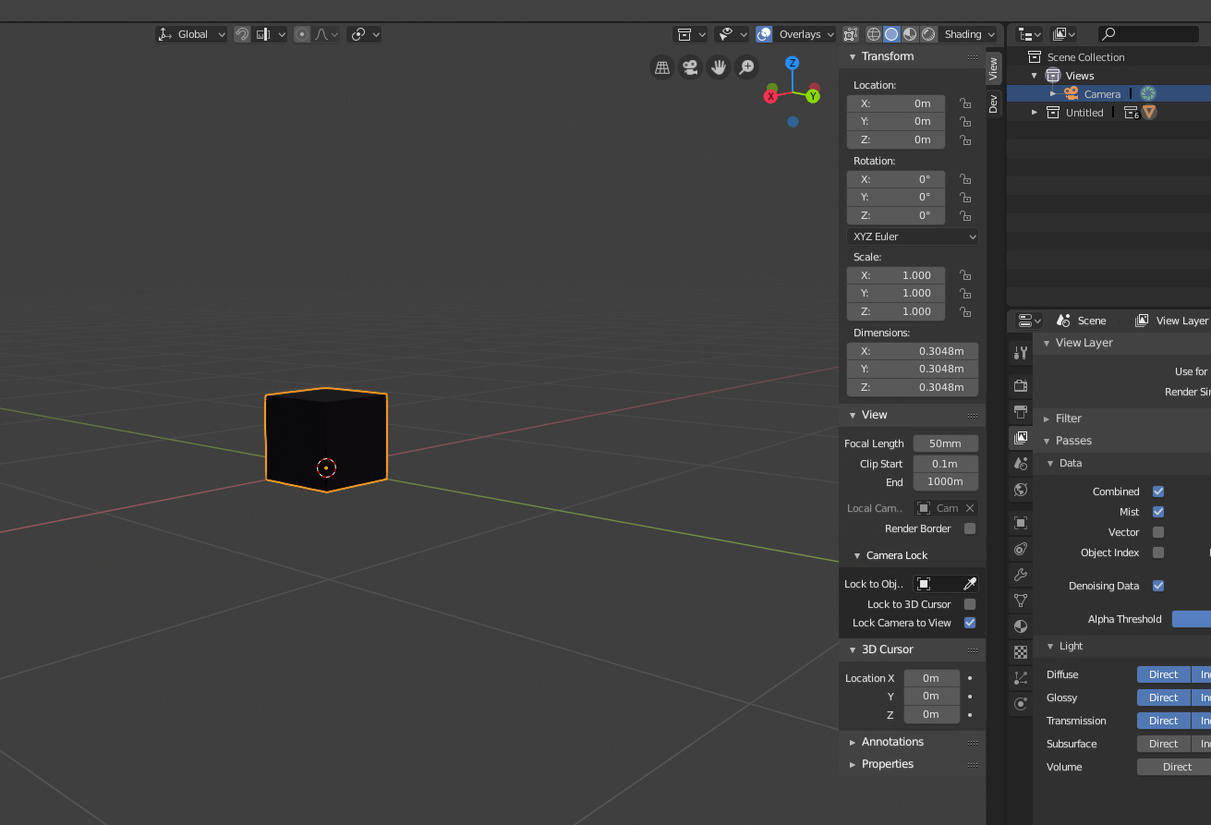This screenshot has height=825, width=1211.
Task: Open the Render Properties tab
Action: click(x=1019, y=385)
